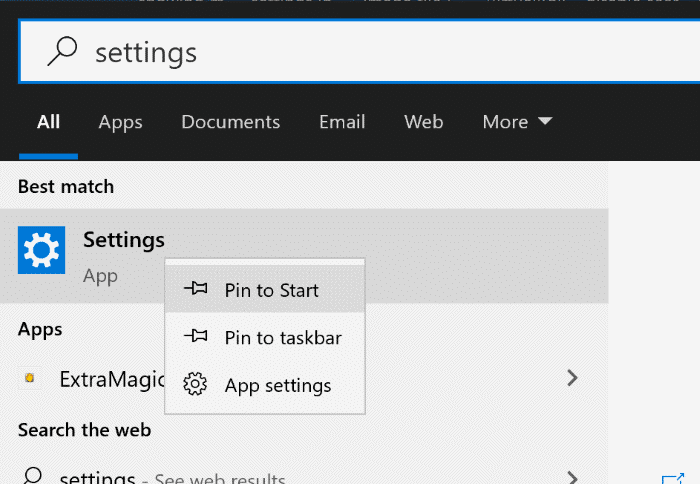Click the pin icon beside Pin to taskbar
700x484 pixels.
pyautogui.click(x=196, y=337)
